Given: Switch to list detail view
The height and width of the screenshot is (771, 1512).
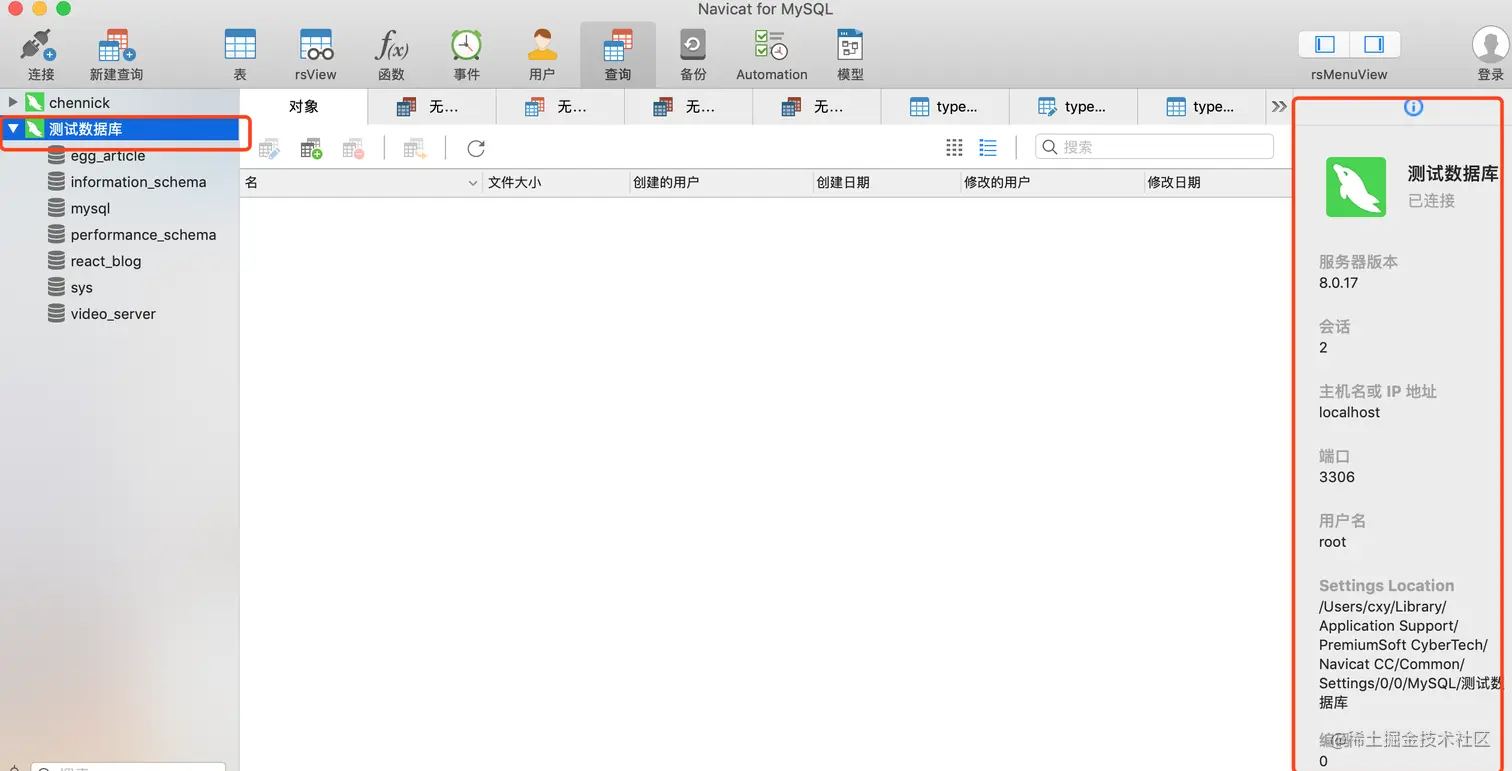Looking at the screenshot, I should (x=988, y=147).
